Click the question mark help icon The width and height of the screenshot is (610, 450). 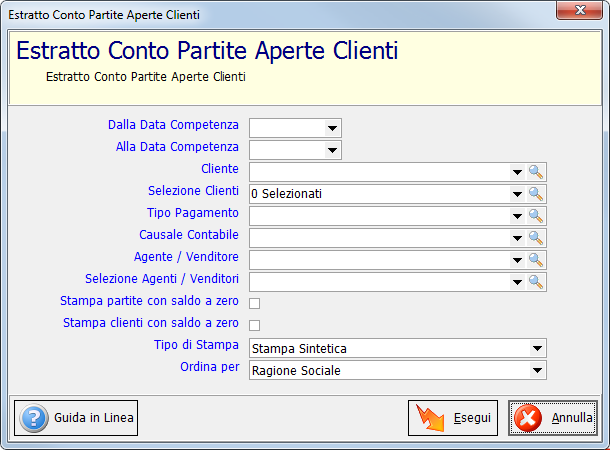pyautogui.click(x=34, y=418)
